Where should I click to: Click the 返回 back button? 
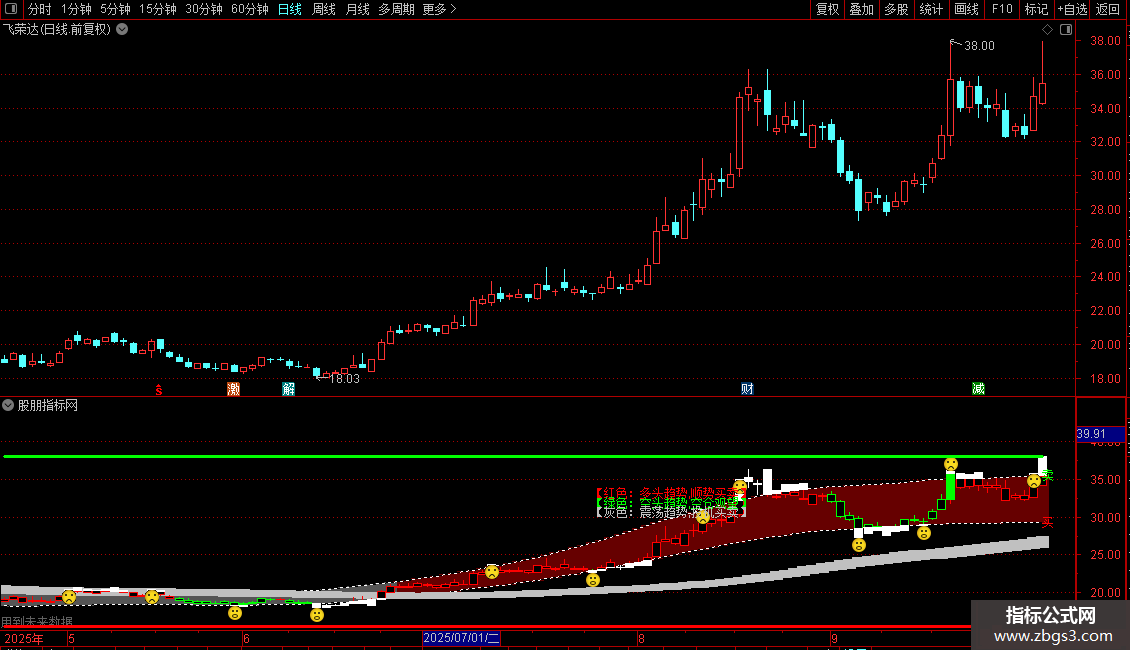pyautogui.click(x=1108, y=9)
